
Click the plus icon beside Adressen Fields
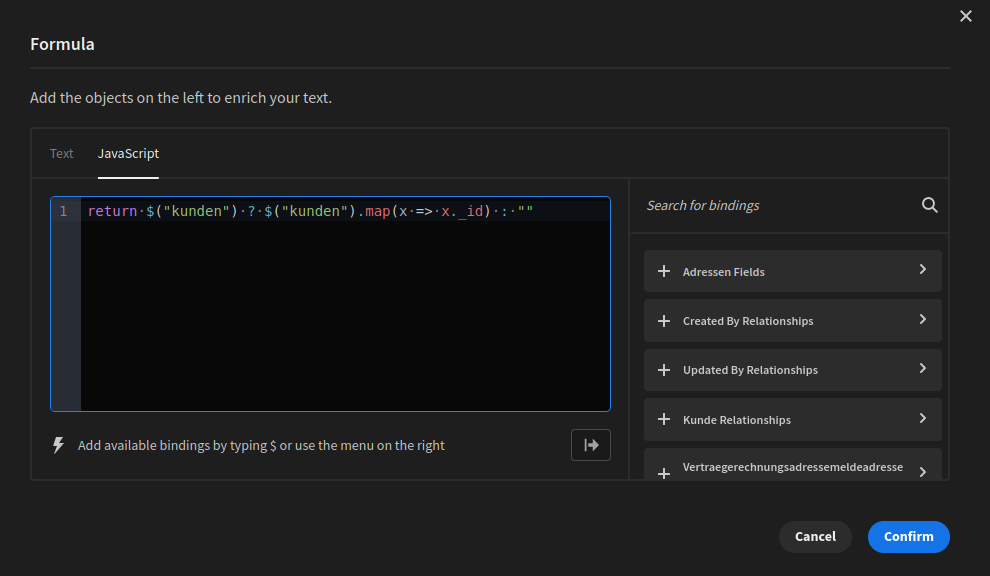tap(664, 271)
